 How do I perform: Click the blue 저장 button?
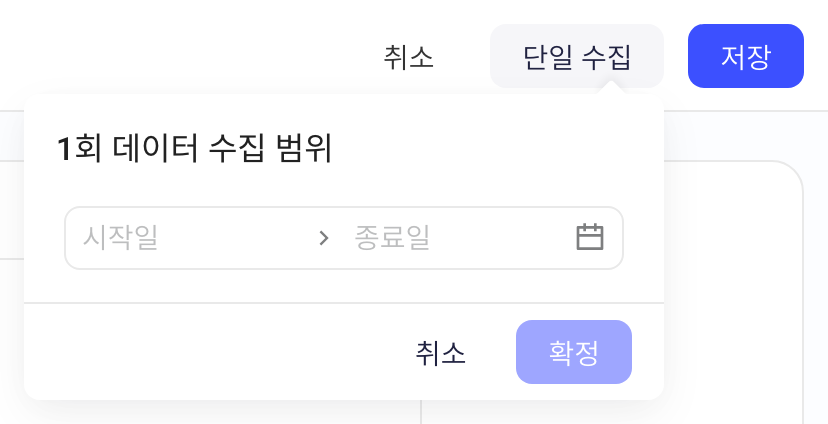(746, 56)
